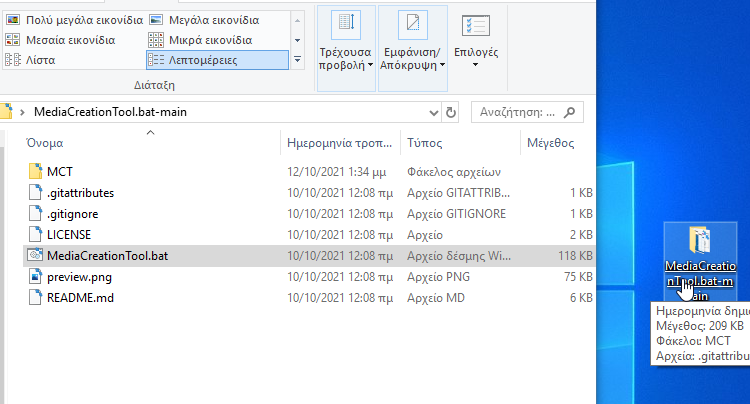Switch to the List view (Λίστα)

coord(31,60)
